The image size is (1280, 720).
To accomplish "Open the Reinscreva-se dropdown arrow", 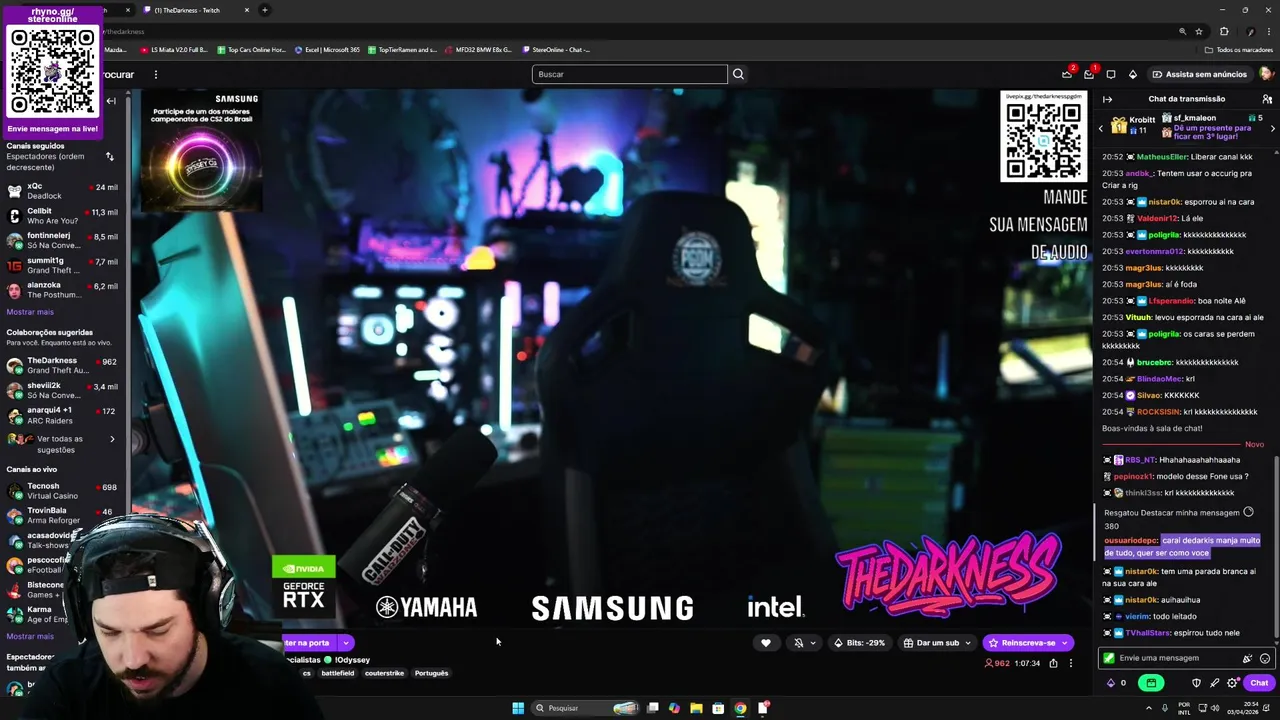I will [x=1066, y=643].
